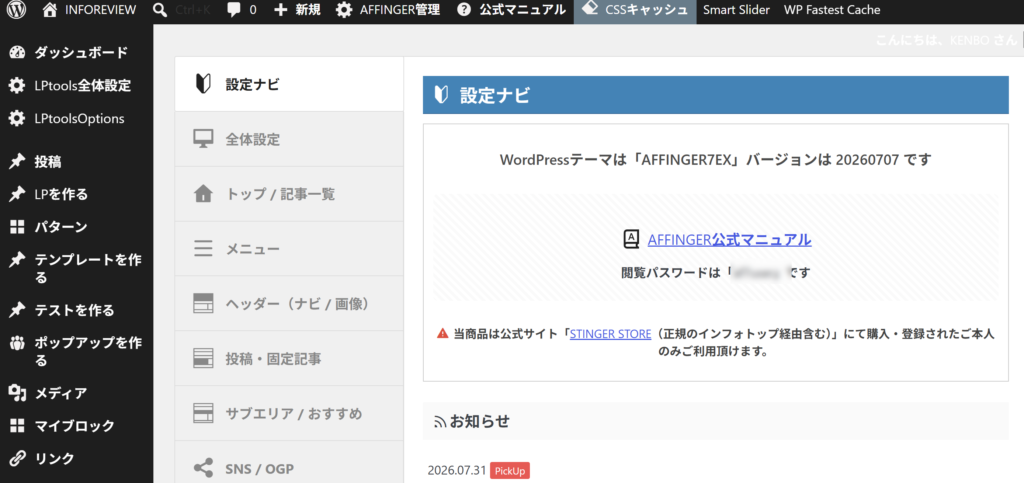This screenshot has height=483, width=1024.
Task: Open WP Fastest Cache menu
Action: click(832, 10)
